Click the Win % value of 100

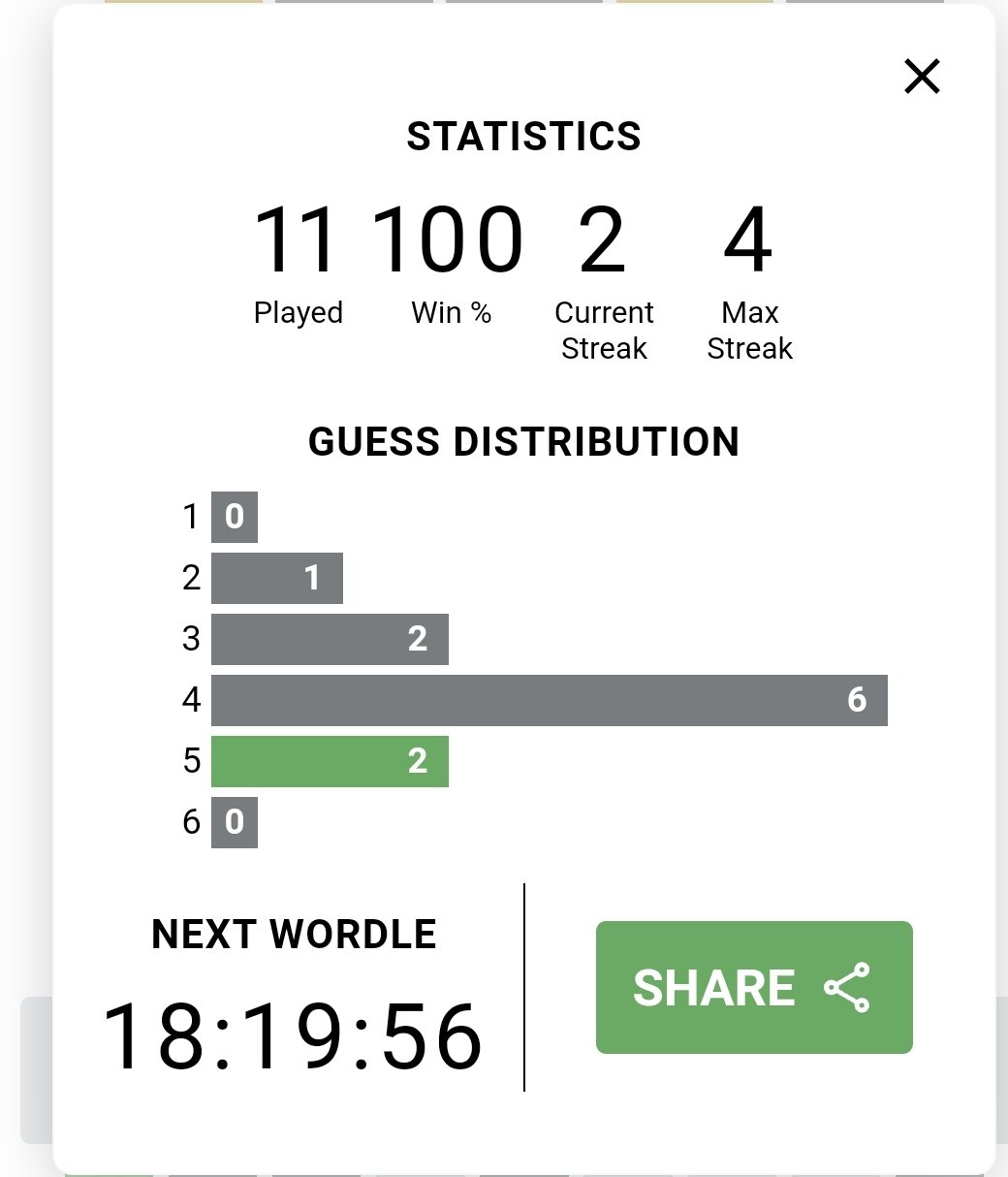[x=449, y=239]
